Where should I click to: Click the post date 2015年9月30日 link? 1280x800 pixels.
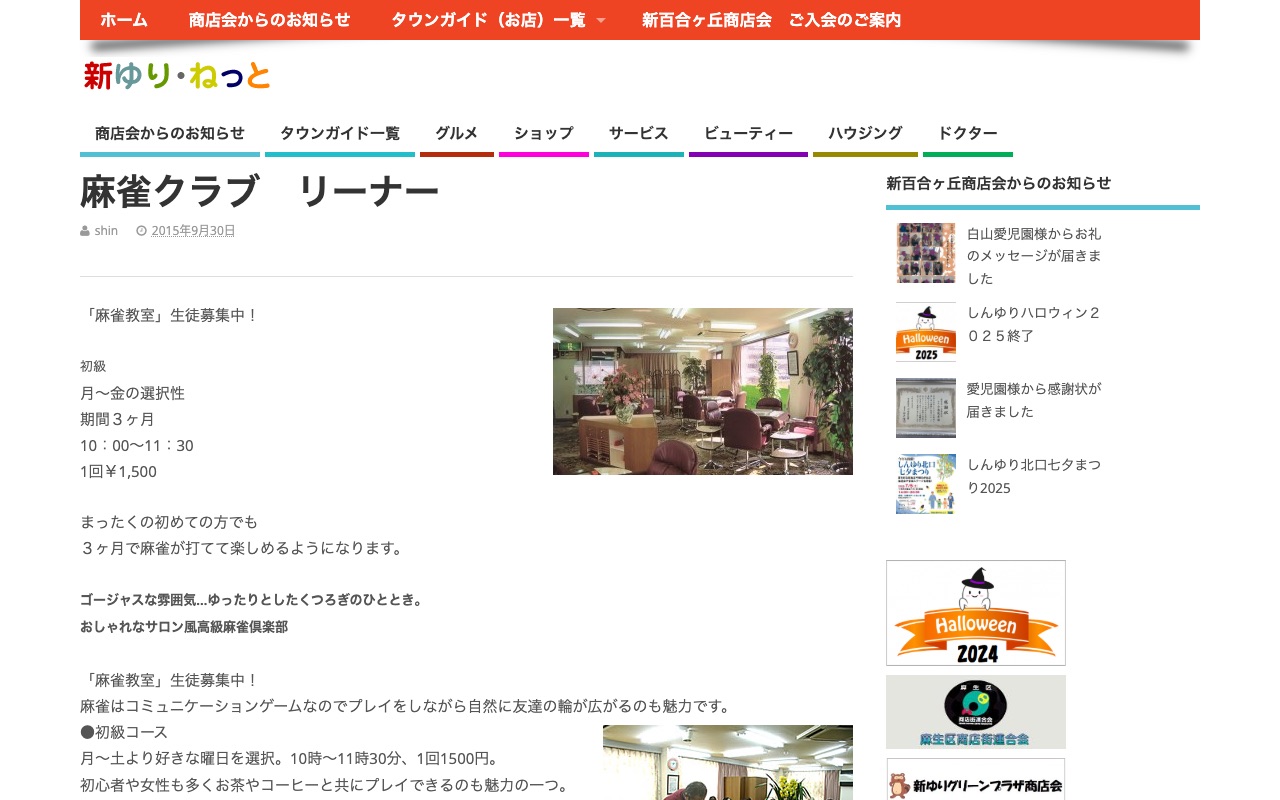pos(193,230)
